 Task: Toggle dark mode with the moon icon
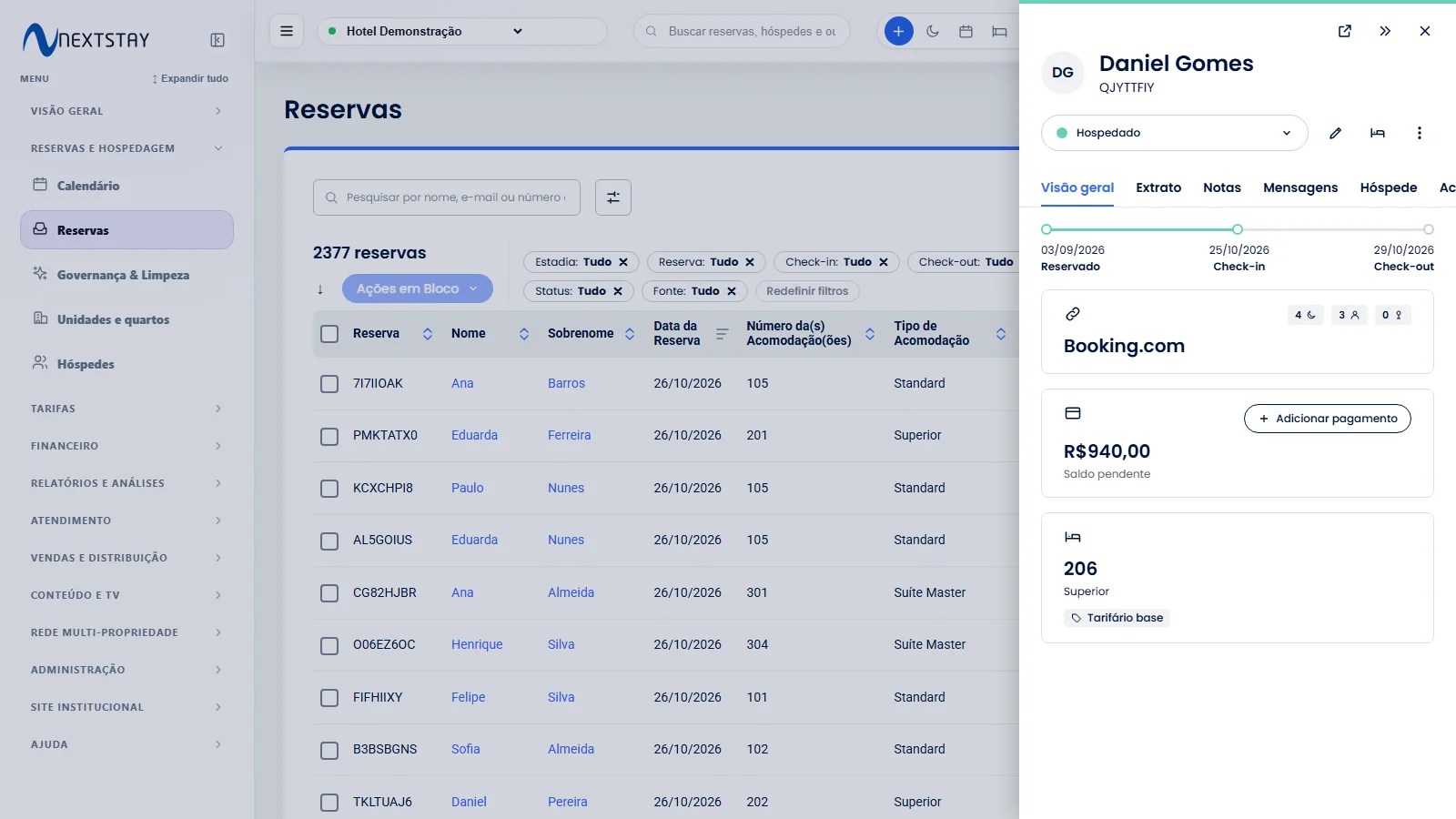click(933, 31)
